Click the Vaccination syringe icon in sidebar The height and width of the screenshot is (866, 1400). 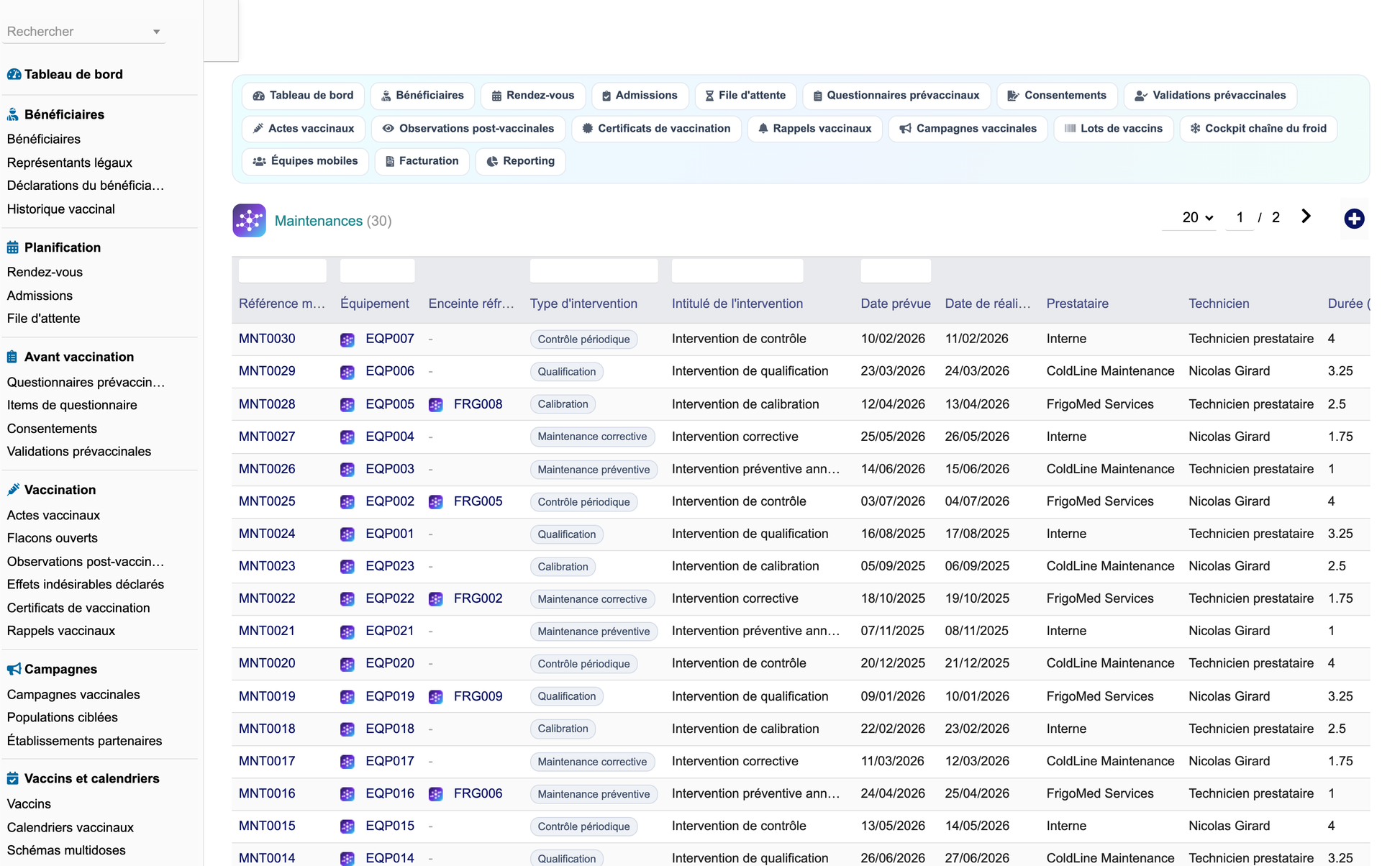[x=13, y=490]
